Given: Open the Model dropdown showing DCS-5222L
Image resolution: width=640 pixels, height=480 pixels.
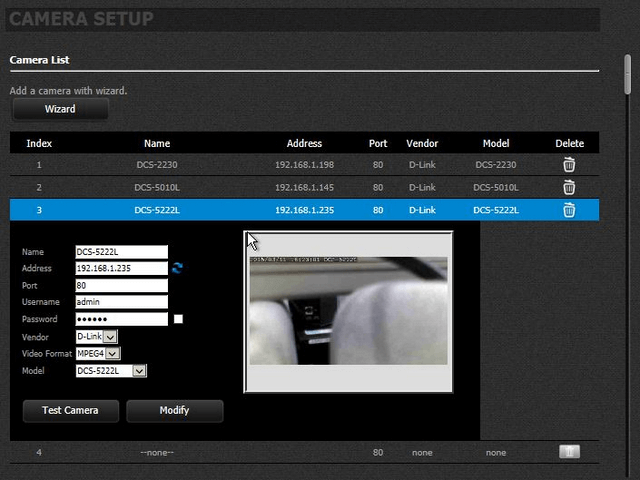Looking at the screenshot, I should tap(111, 371).
